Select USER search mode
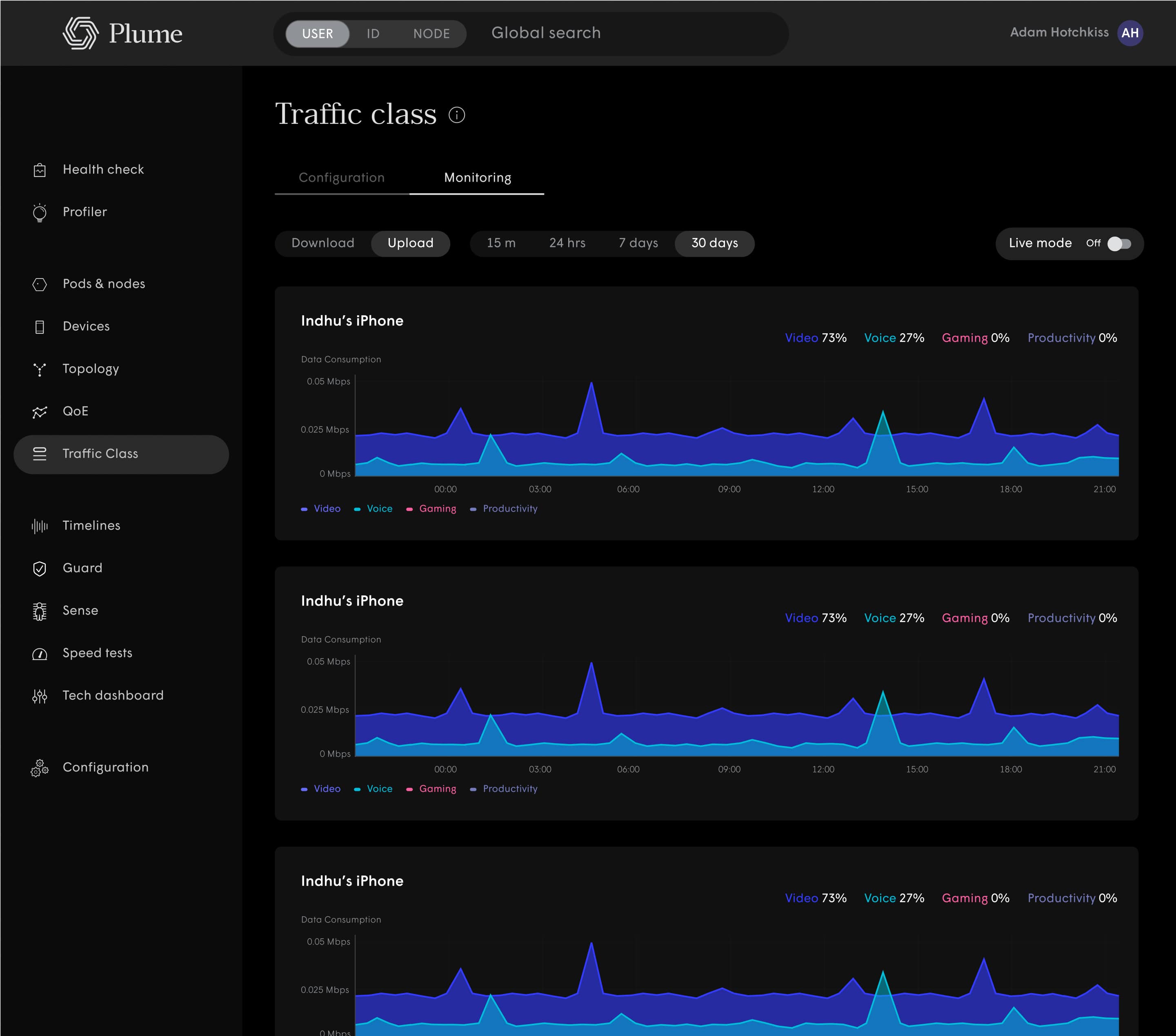 [318, 34]
